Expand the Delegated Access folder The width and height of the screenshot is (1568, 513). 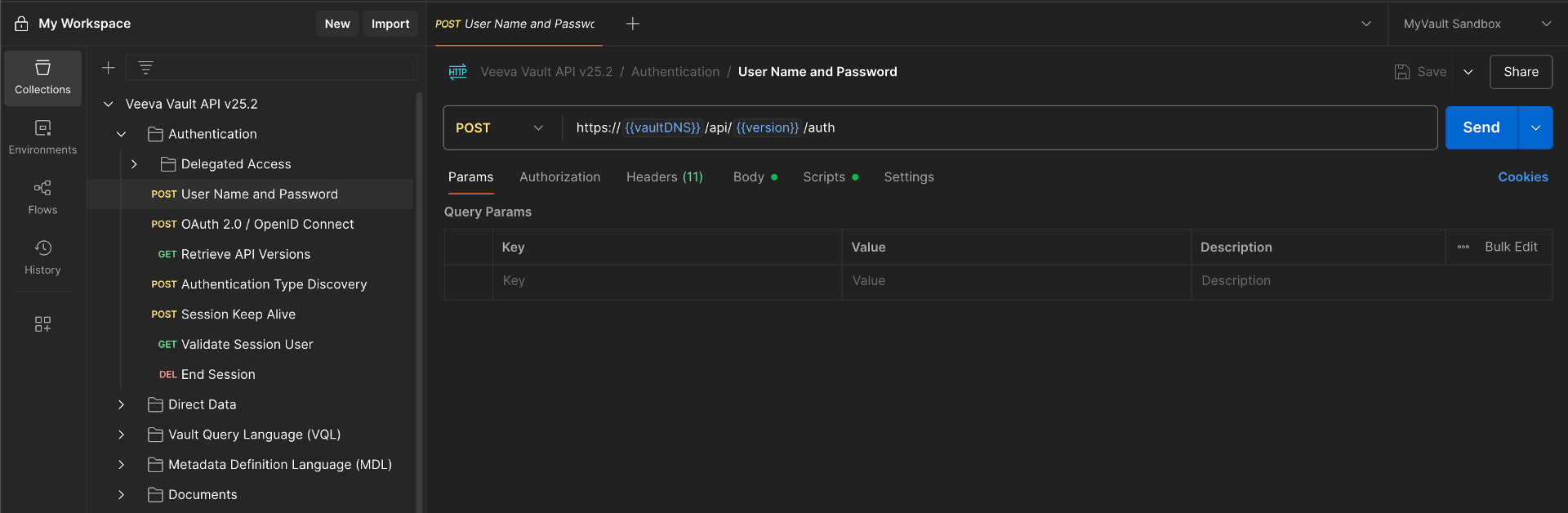click(x=135, y=164)
